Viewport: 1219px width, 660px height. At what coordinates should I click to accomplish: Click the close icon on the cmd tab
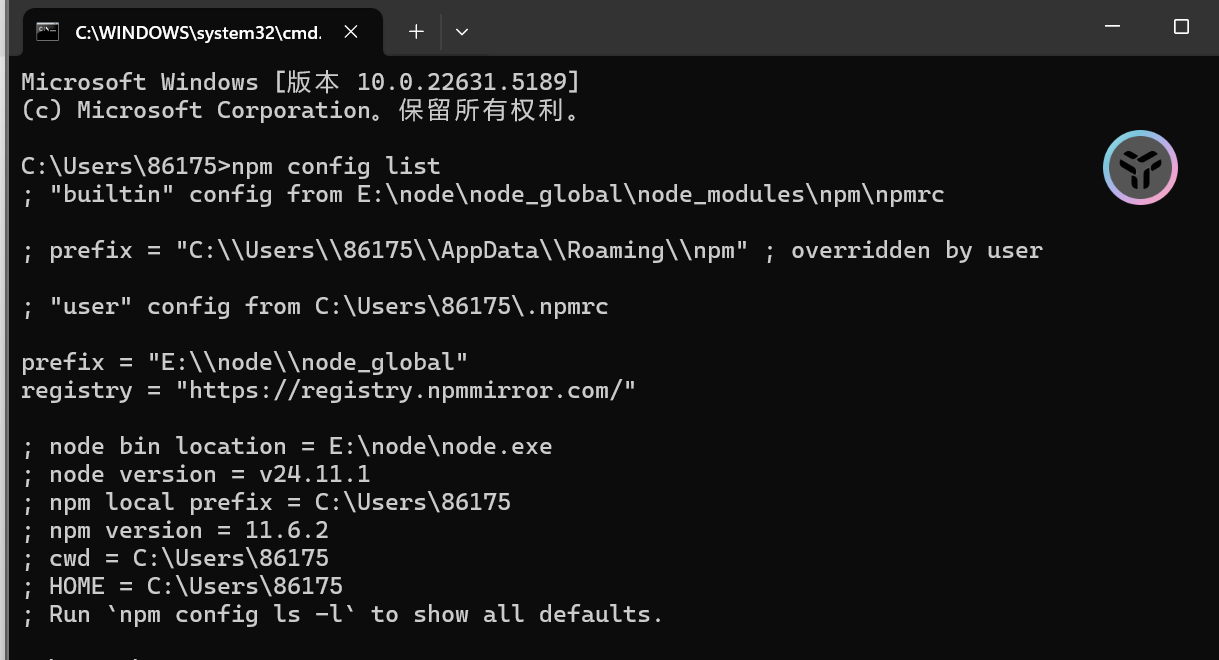pyautogui.click(x=350, y=31)
